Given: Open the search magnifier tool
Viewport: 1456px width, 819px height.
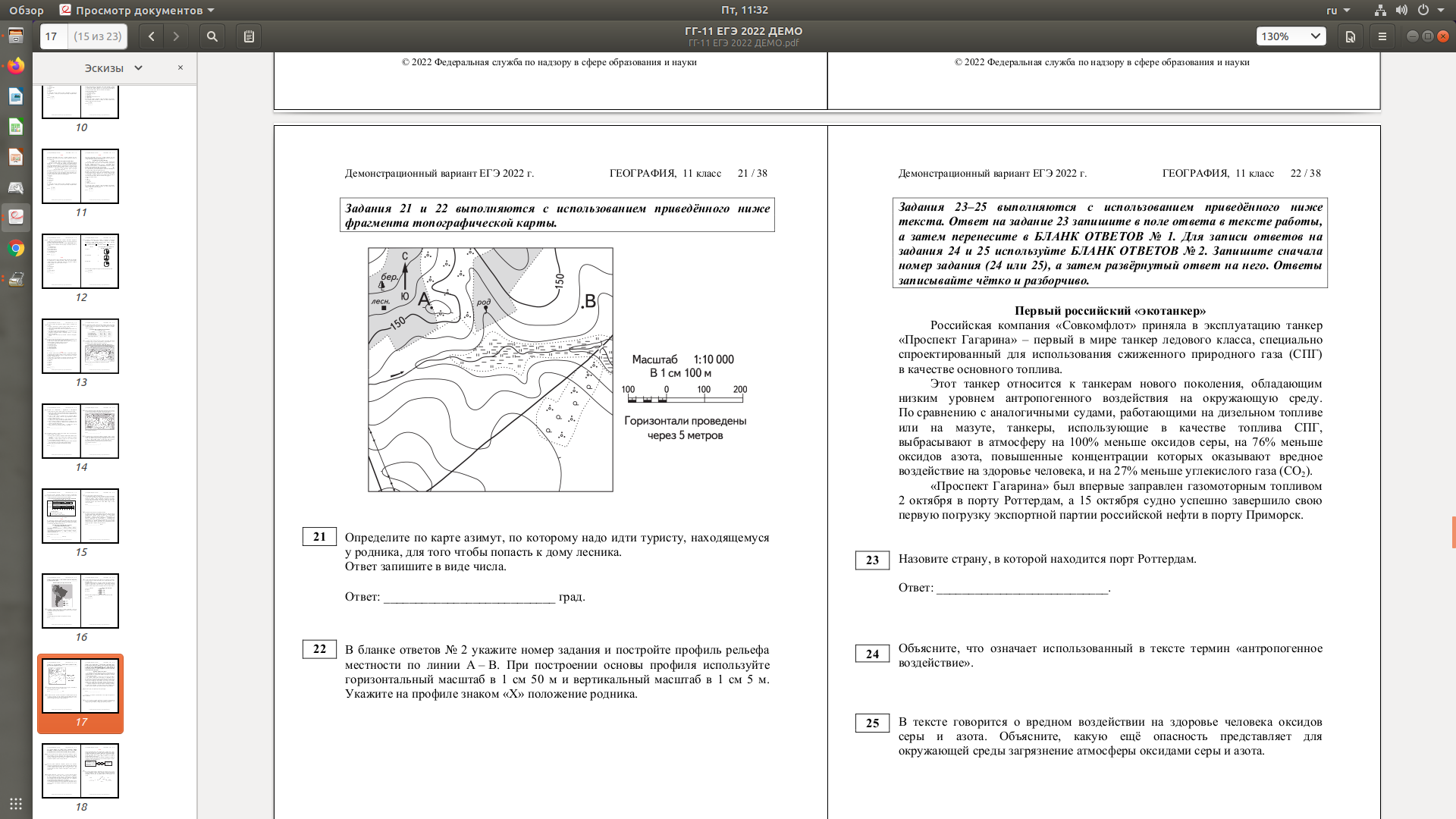Looking at the screenshot, I should (x=212, y=36).
